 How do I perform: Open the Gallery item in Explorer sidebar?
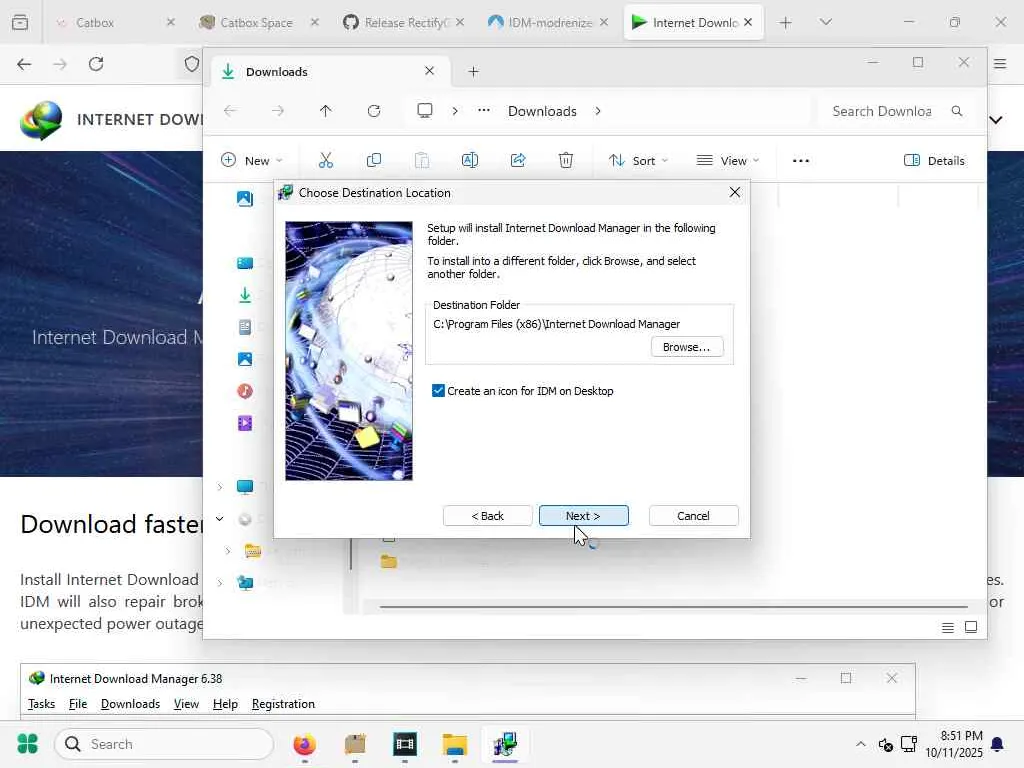[x=245, y=199]
